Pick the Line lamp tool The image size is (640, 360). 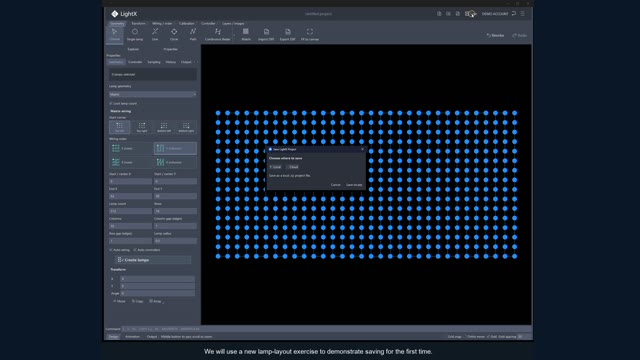155,34
